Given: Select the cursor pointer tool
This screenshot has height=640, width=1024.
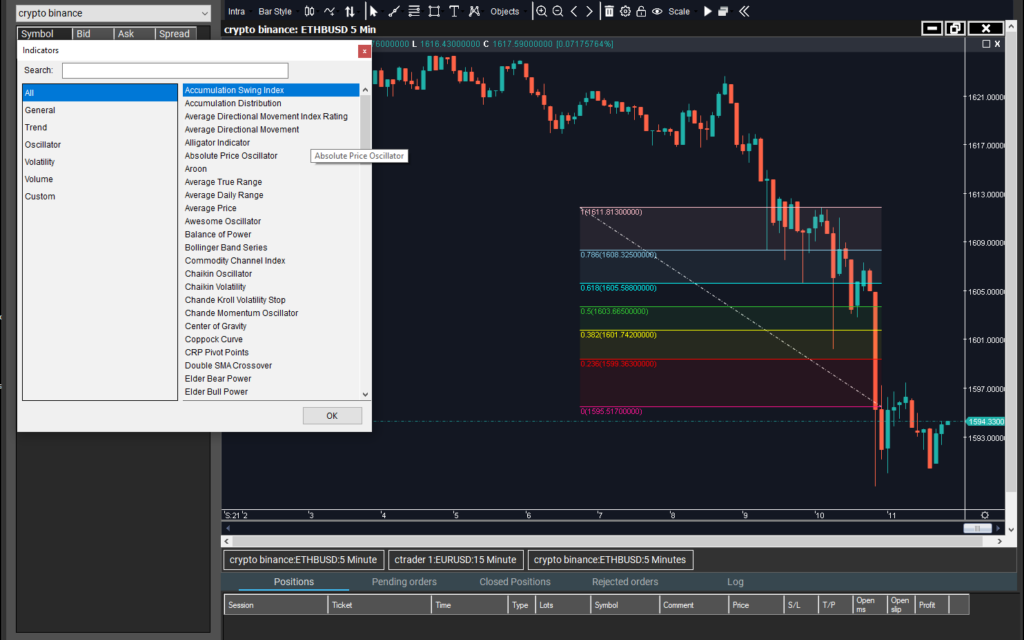Looking at the screenshot, I should click(373, 11).
